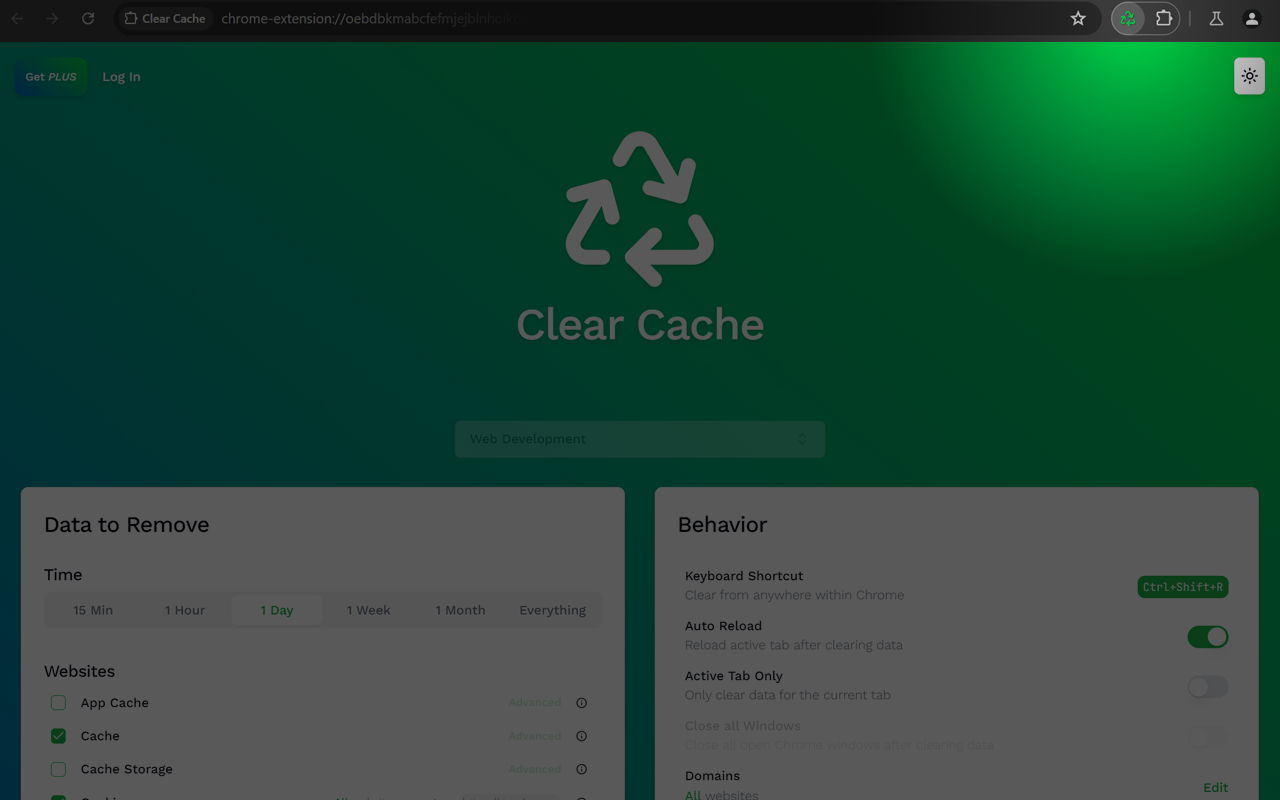Click the Ctrl+Shift+R shortcut badge

click(1183, 587)
